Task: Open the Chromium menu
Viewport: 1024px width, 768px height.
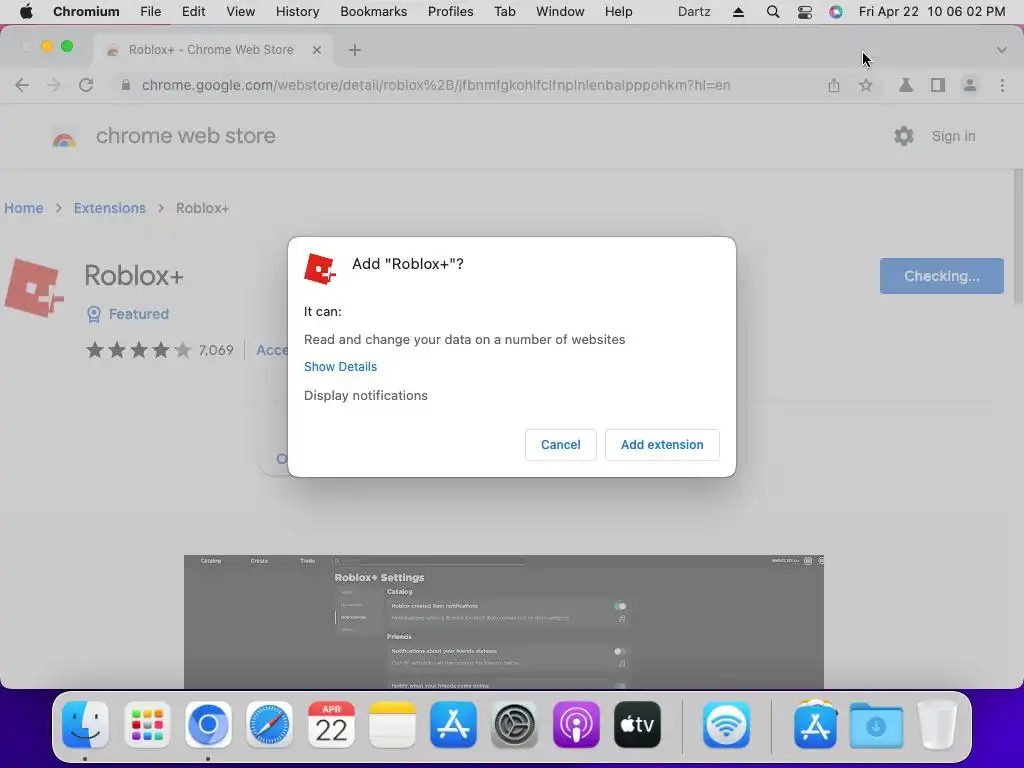Action: (x=86, y=12)
